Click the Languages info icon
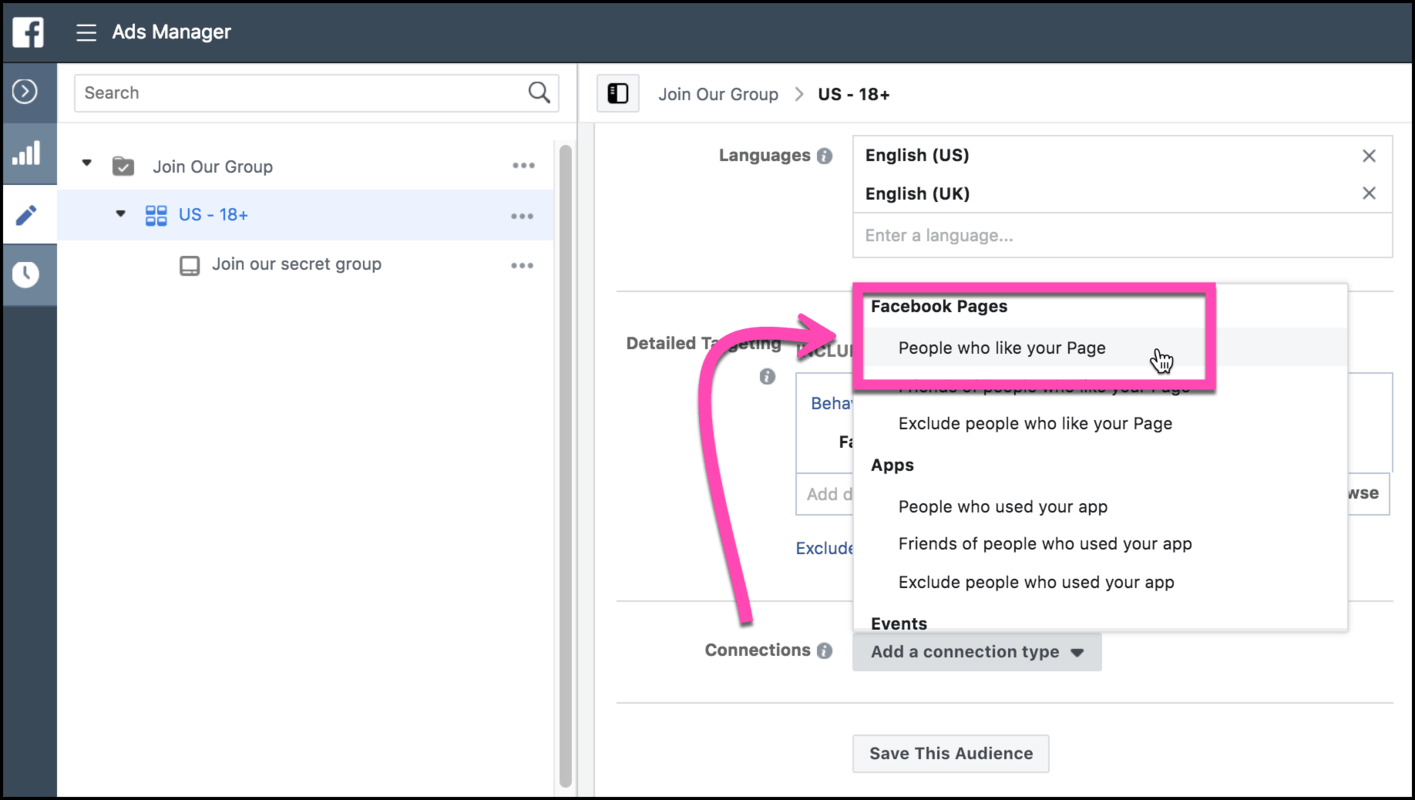 (824, 156)
